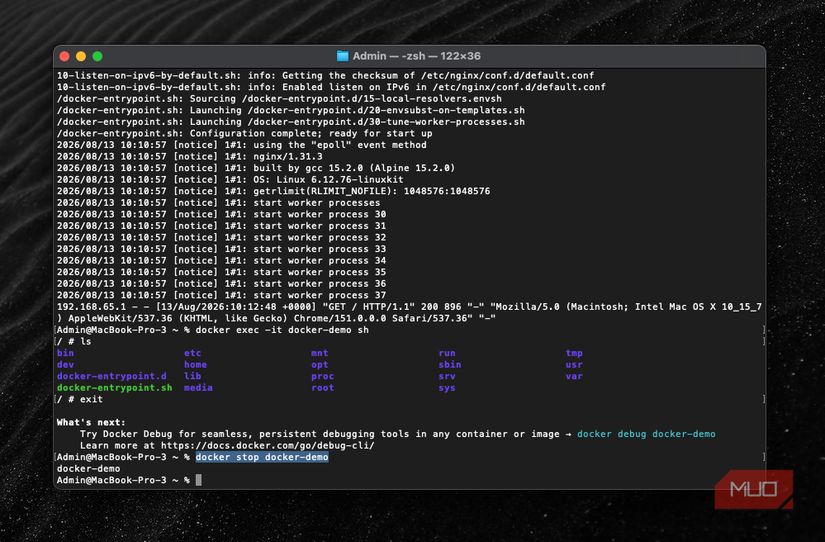Click the 'using the "epoll" event method' line
This screenshot has height=542, width=825.
click(242, 145)
